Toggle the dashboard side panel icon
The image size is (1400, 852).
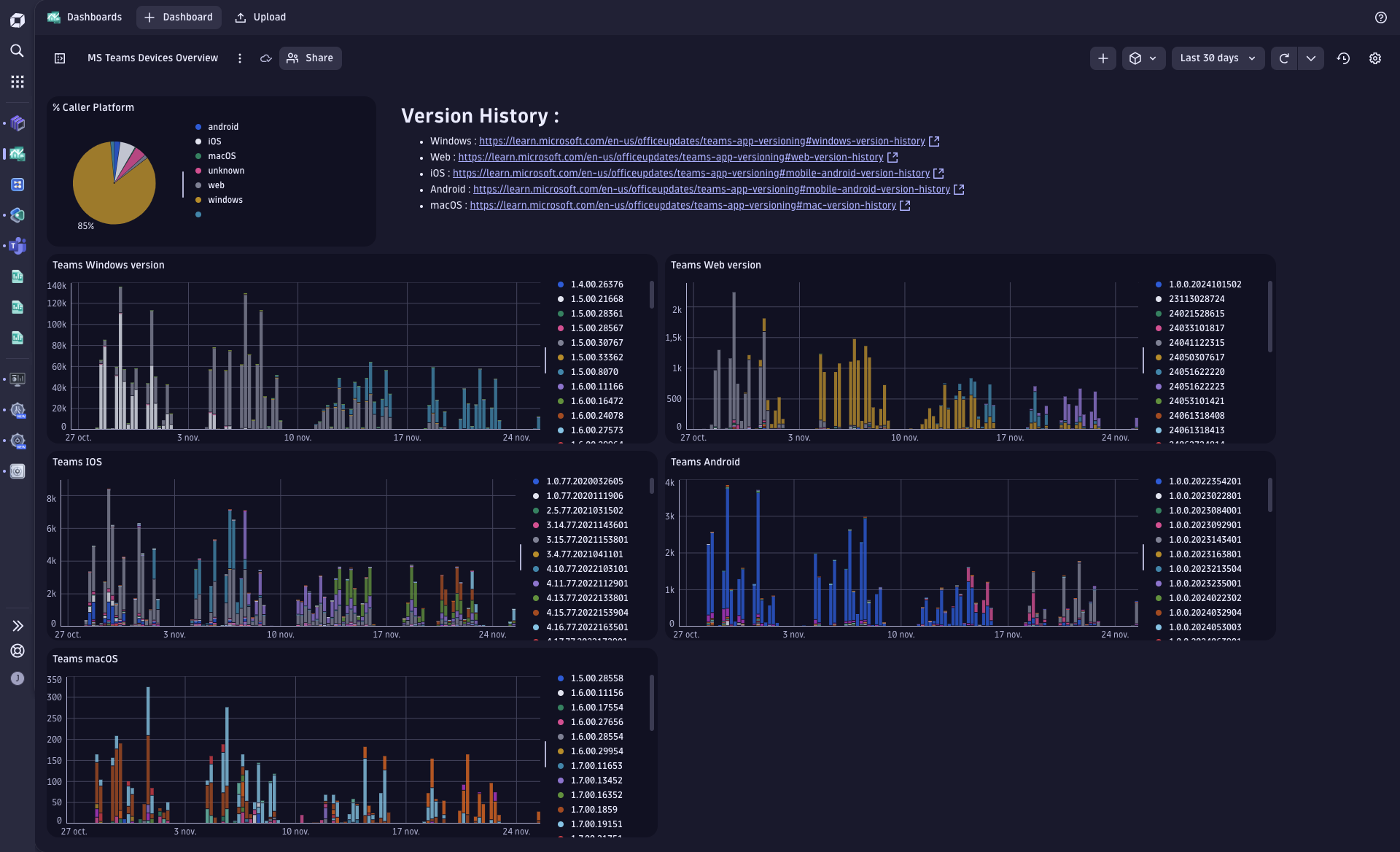(60, 58)
